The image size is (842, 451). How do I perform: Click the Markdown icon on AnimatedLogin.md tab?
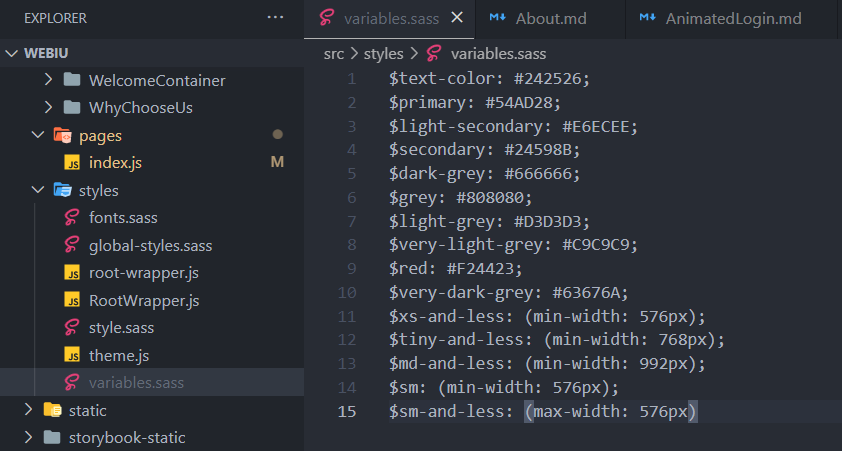click(647, 18)
